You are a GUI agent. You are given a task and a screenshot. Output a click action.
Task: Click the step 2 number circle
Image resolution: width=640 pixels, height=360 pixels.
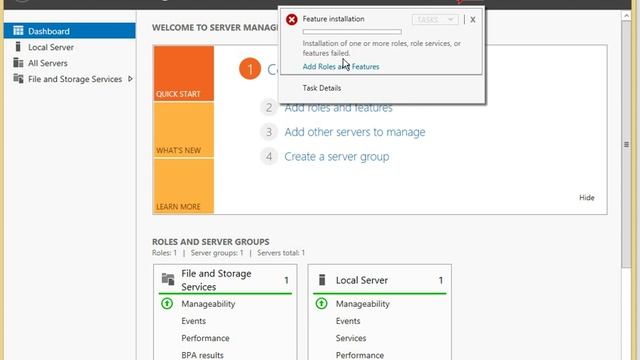(269, 108)
